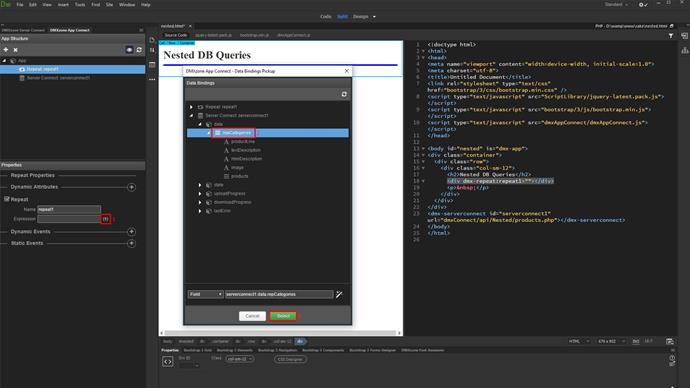Add a Static Event with plus icon

[x=131, y=243]
